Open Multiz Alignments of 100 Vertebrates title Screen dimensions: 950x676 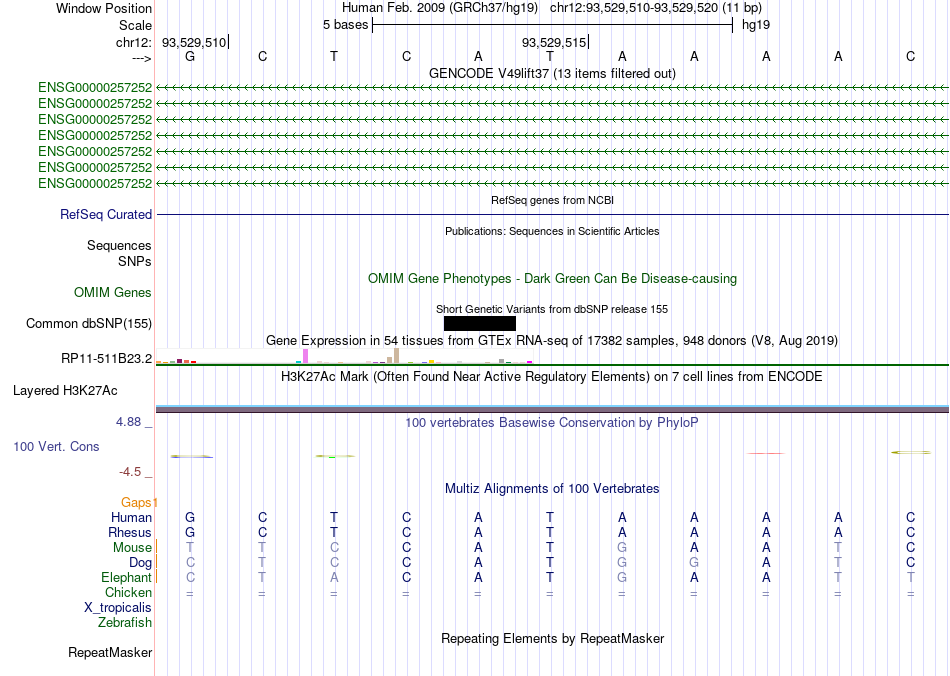click(552, 489)
